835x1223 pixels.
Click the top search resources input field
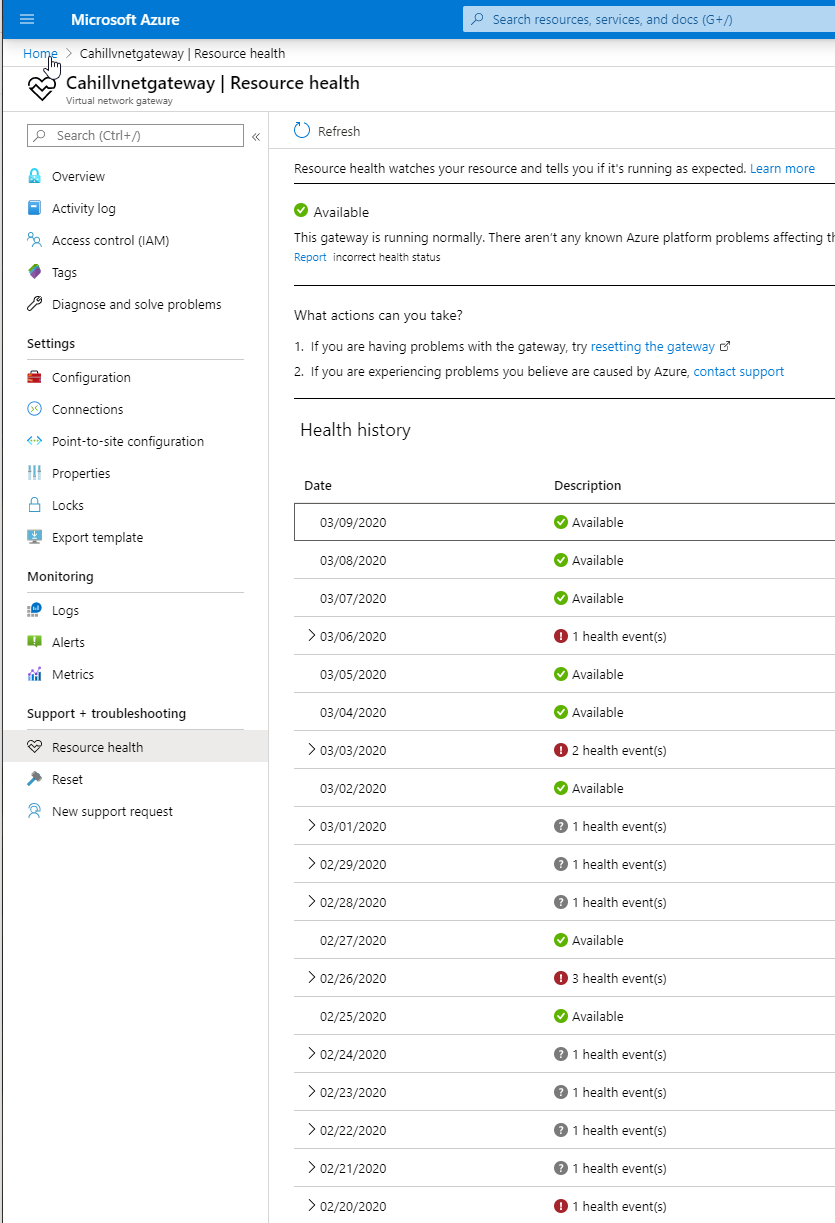pyautogui.click(x=649, y=19)
